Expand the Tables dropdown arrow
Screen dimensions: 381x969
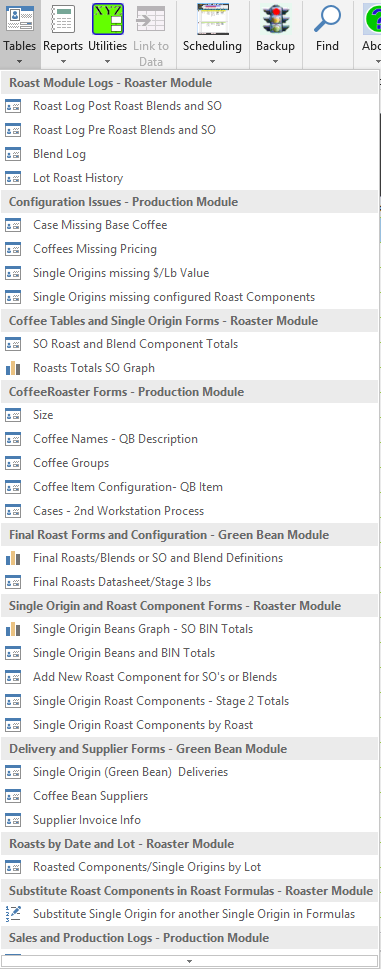pos(19,61)
